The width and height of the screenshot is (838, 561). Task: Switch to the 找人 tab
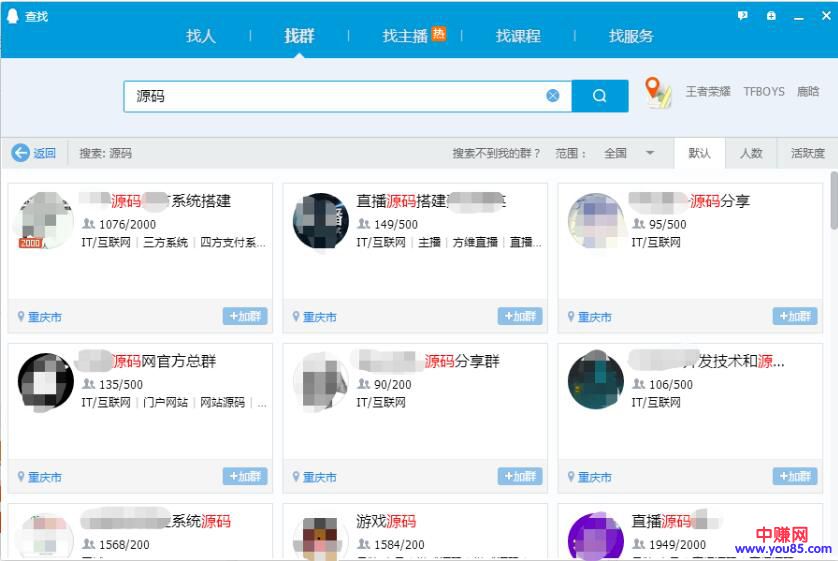point(201,36)
